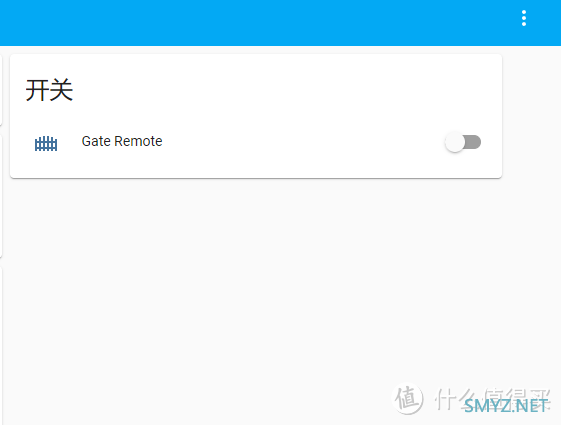Open Gate Remote entity details via its name

[122, 141]
